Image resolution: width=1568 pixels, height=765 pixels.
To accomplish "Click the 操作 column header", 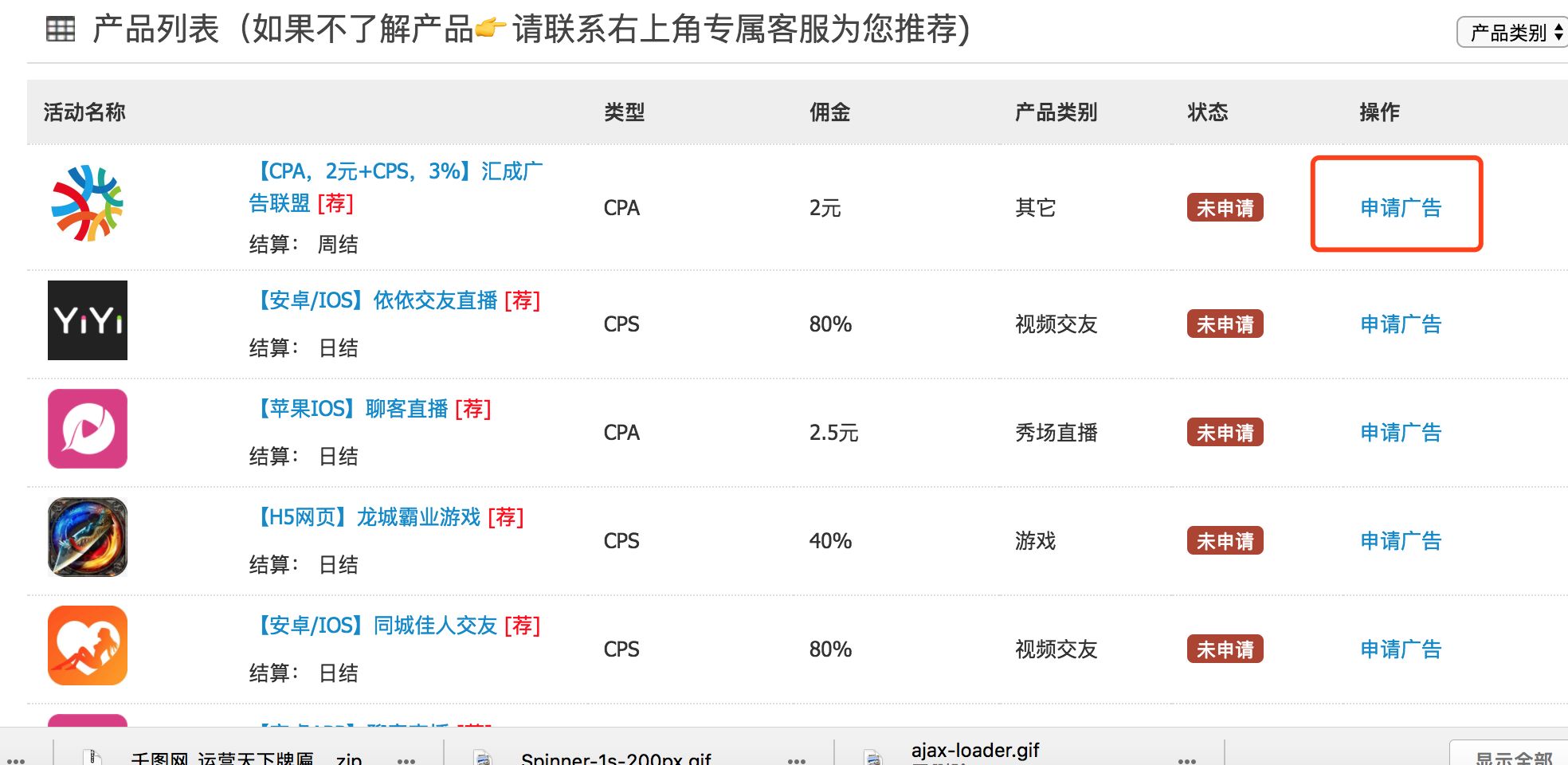I will 1379,112.
